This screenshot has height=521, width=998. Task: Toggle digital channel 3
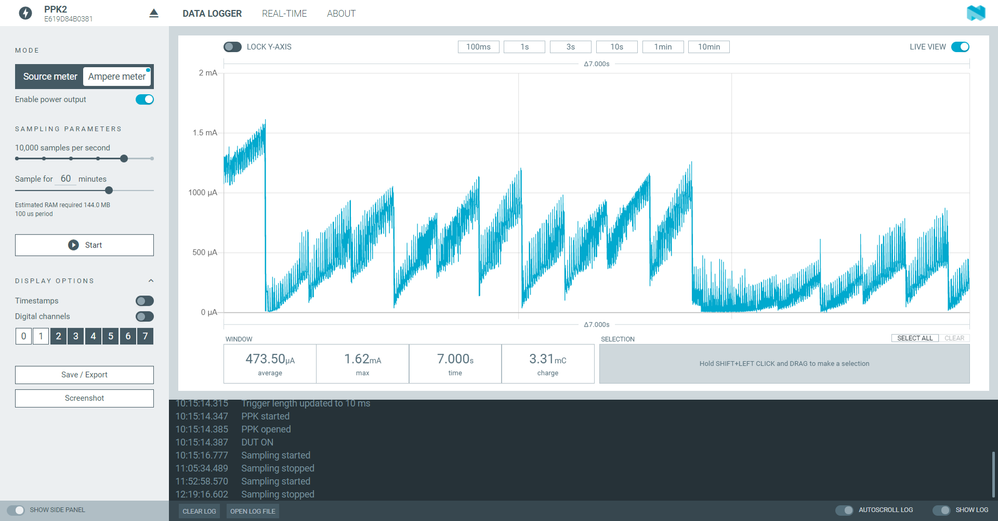pos(76,336)
